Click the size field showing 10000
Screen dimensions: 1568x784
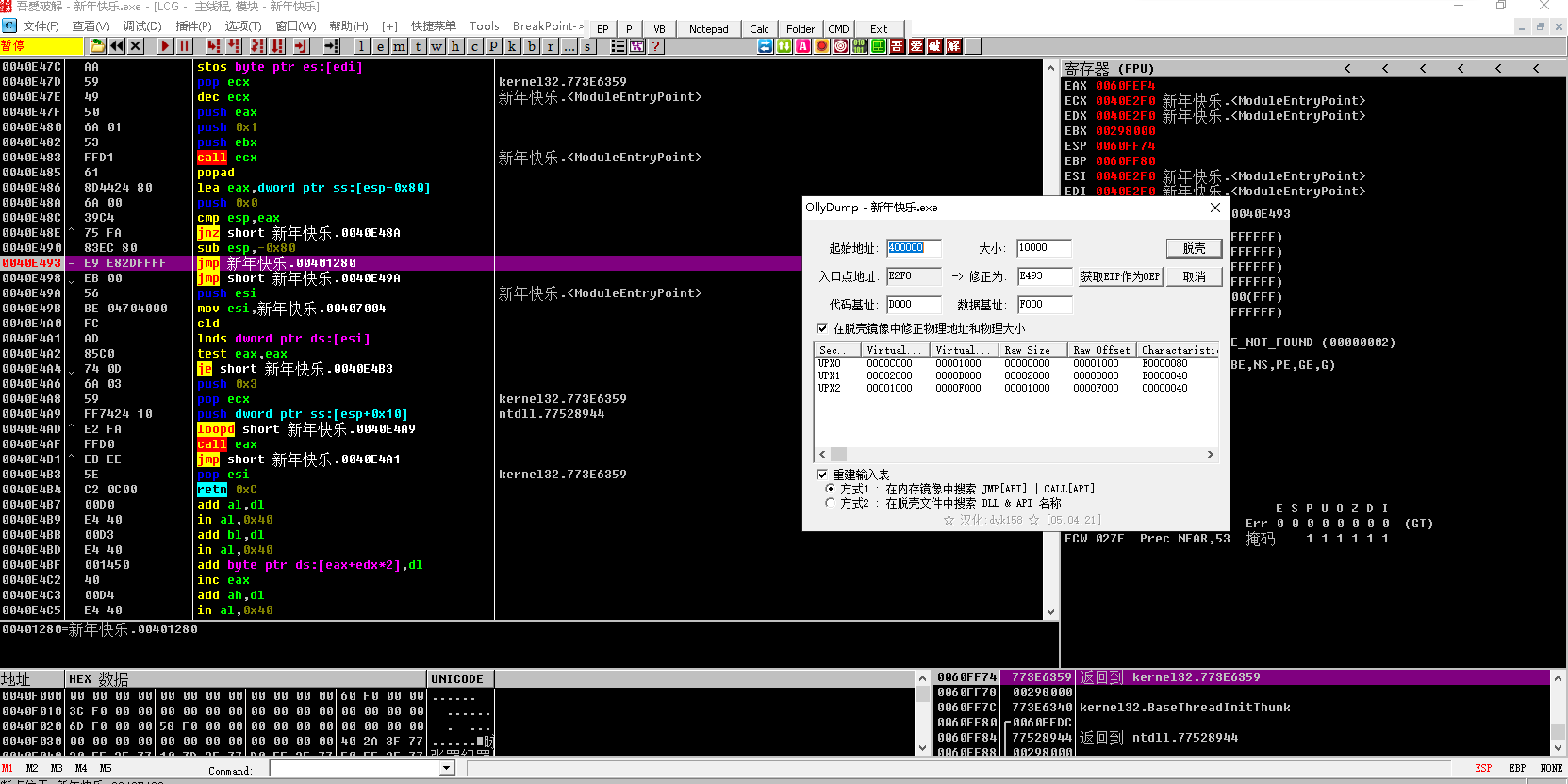[x=1044, y=248]
